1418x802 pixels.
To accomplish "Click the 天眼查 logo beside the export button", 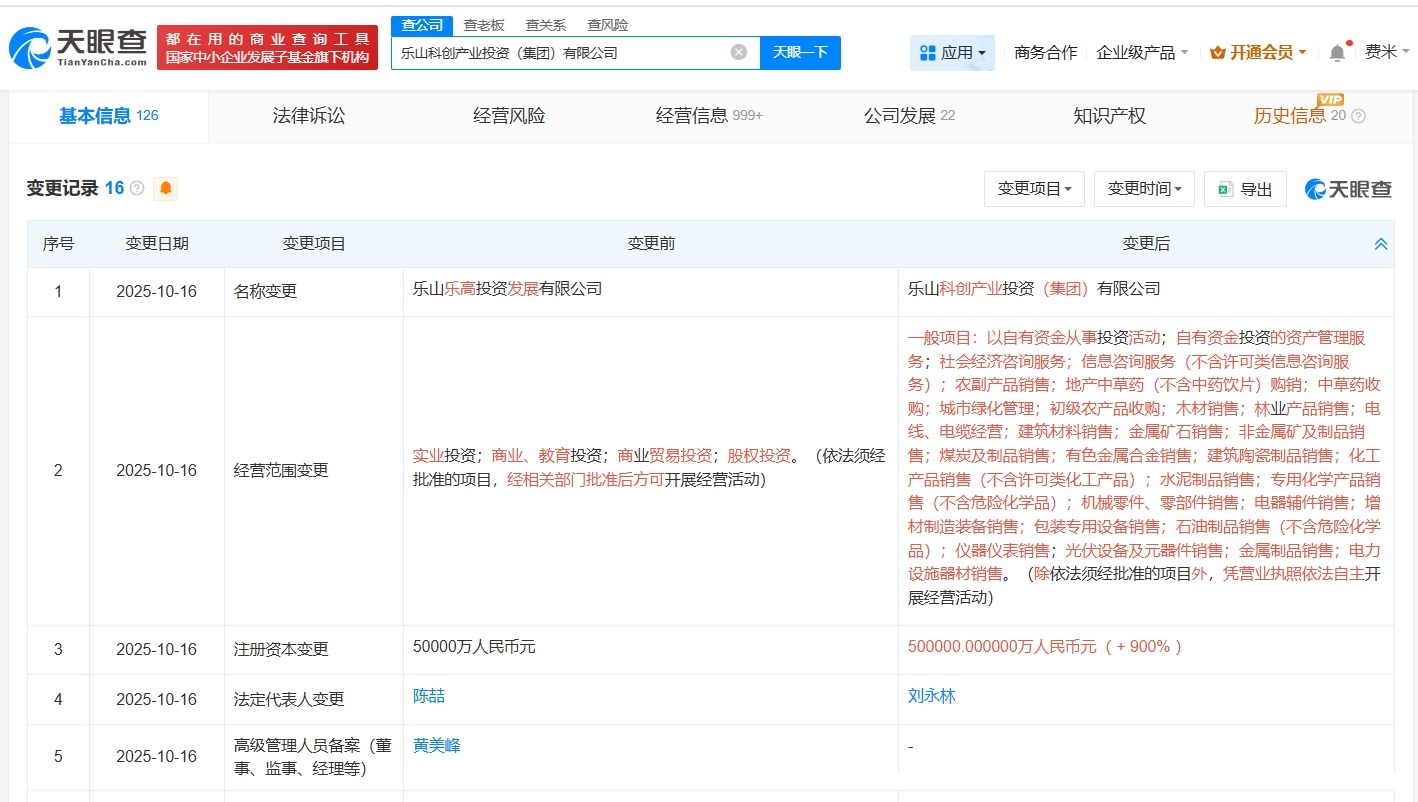I will [1346, 189].
